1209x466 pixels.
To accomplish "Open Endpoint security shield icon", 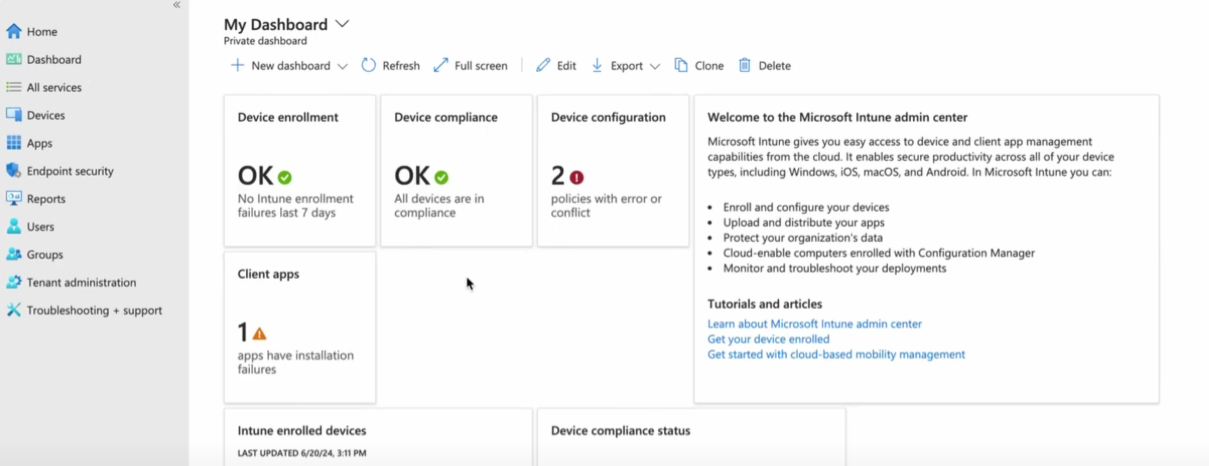I will [x=14, y=171].
